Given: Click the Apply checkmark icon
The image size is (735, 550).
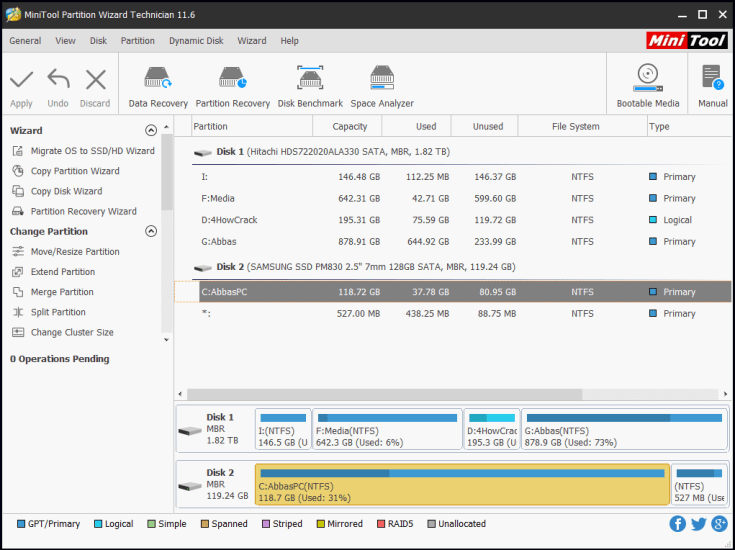Looking at the screenshot, I should click(22, 80).
